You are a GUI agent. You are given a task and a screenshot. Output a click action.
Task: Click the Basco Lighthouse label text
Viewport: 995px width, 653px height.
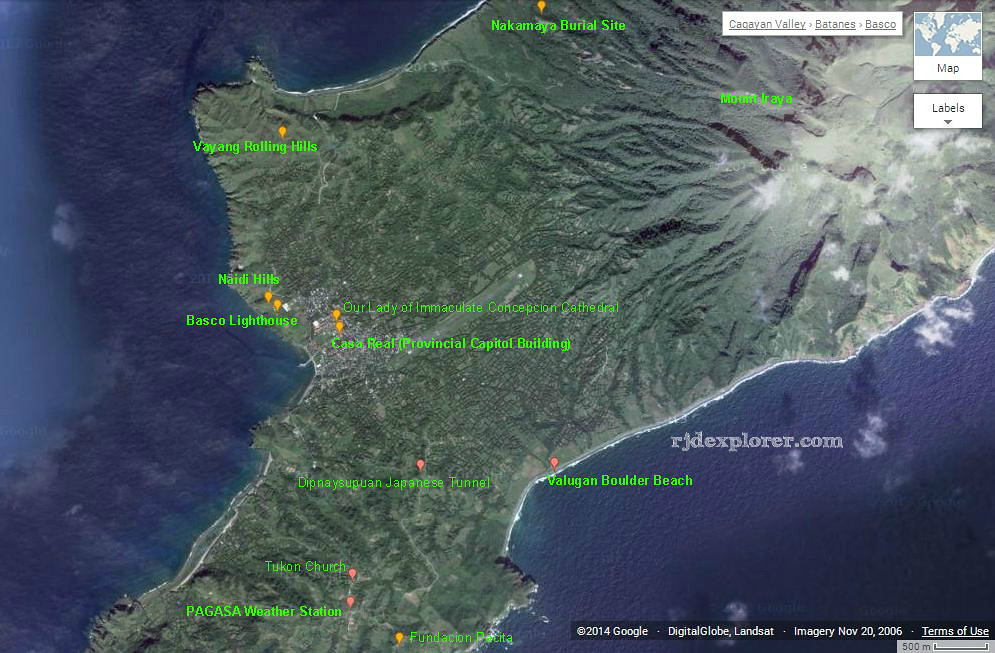point(241,321)
